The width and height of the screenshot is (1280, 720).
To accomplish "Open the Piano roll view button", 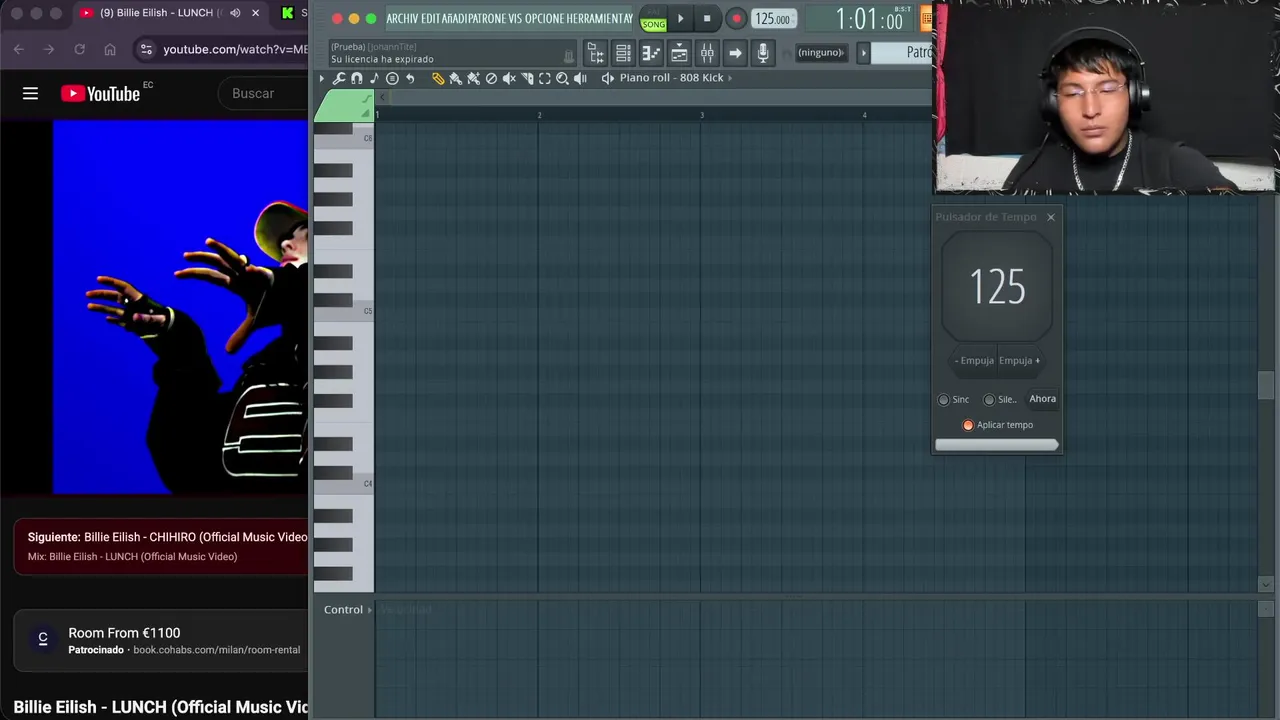I will point(650,52).
